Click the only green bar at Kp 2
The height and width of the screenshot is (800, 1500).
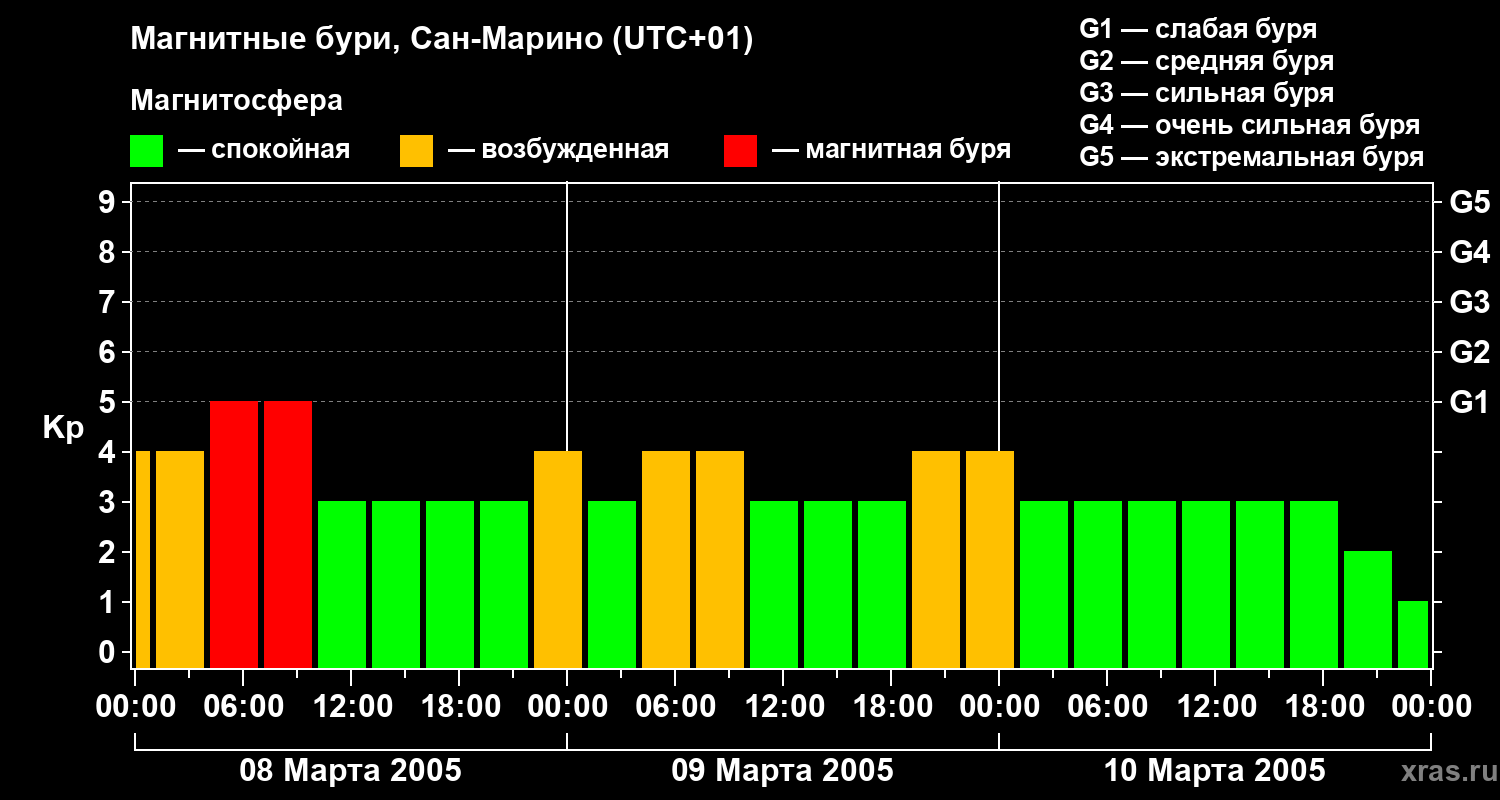pyautogui.click(x=1368, y=609)
